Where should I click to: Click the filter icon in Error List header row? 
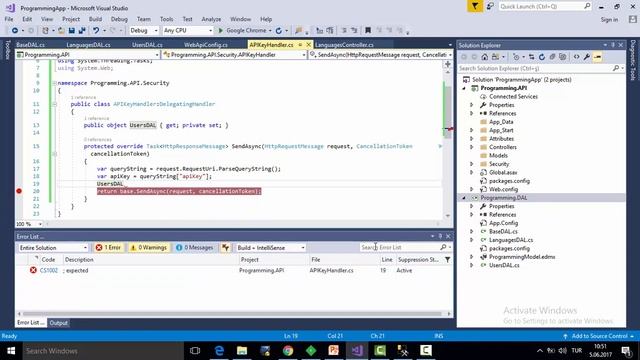click(447, 260)
